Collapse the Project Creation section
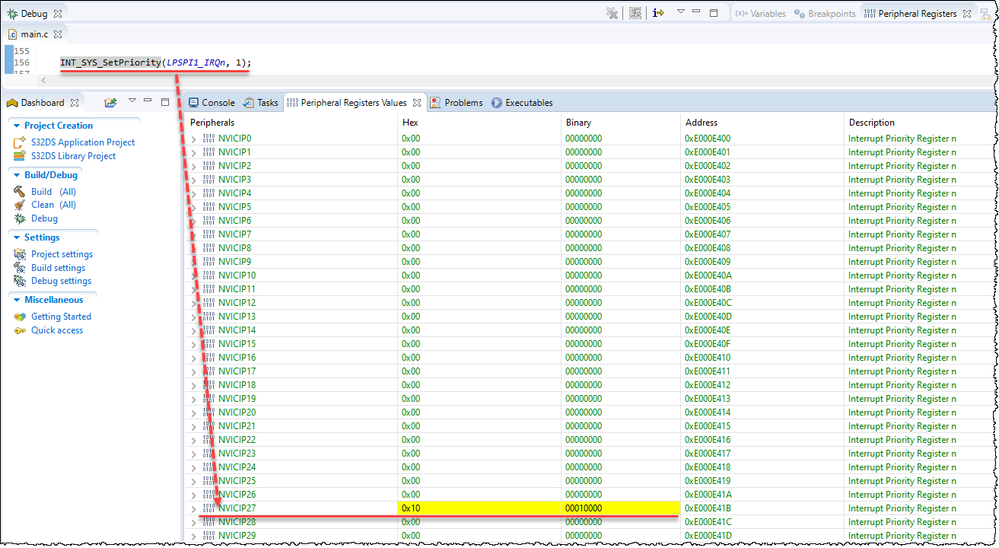 pos(17,126)
